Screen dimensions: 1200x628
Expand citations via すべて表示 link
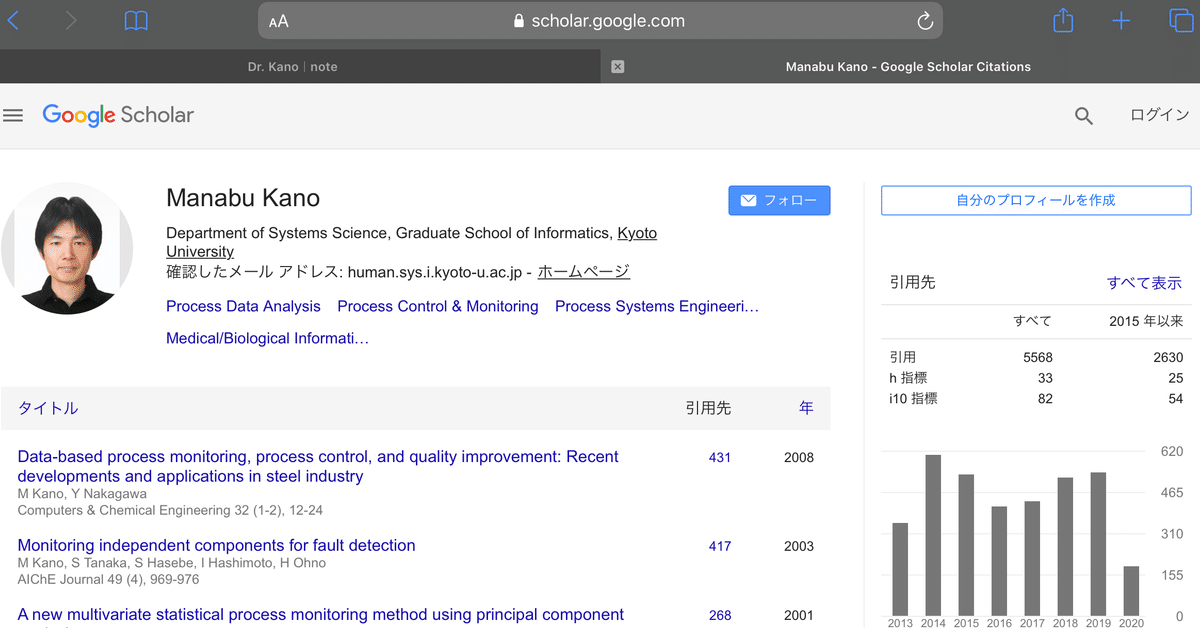(1144, 283)
